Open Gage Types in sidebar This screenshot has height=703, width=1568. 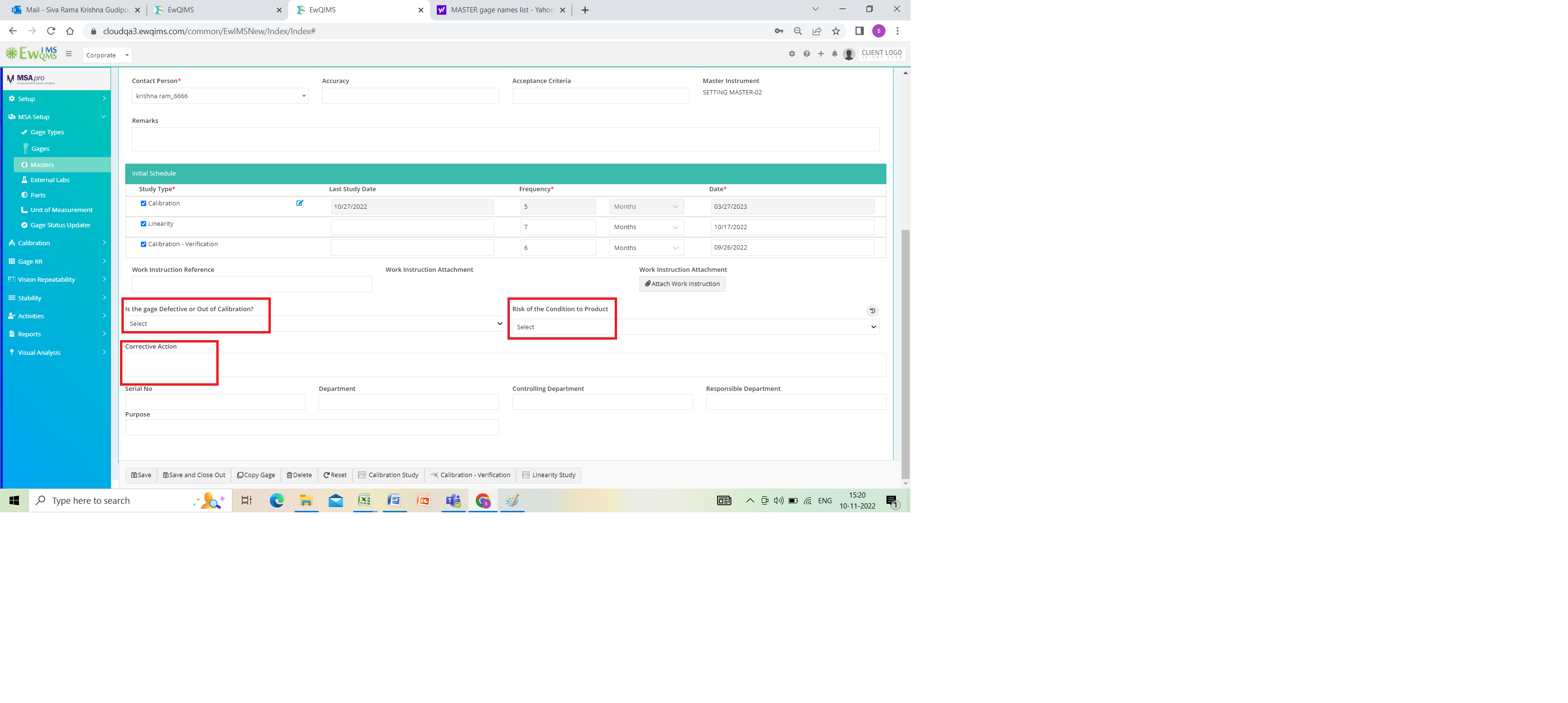(47, 132)
